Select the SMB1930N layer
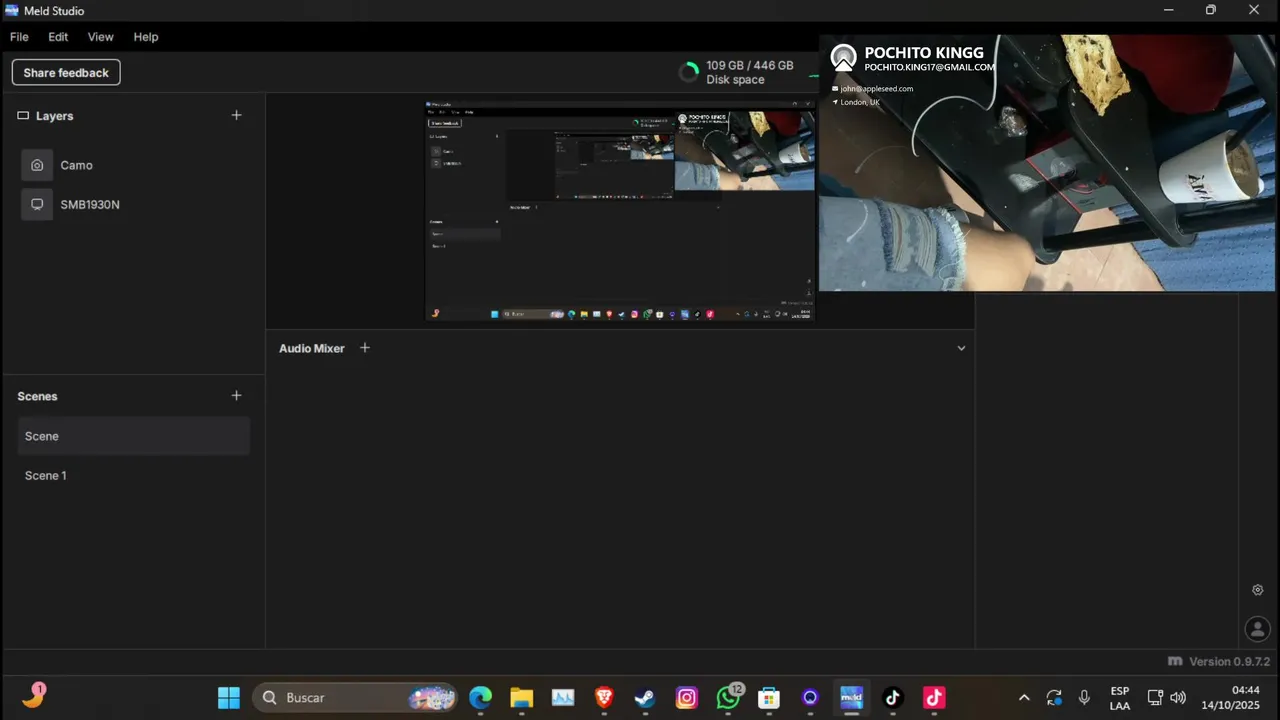Viewport: 1280px width, 720px height. point(133,204)
